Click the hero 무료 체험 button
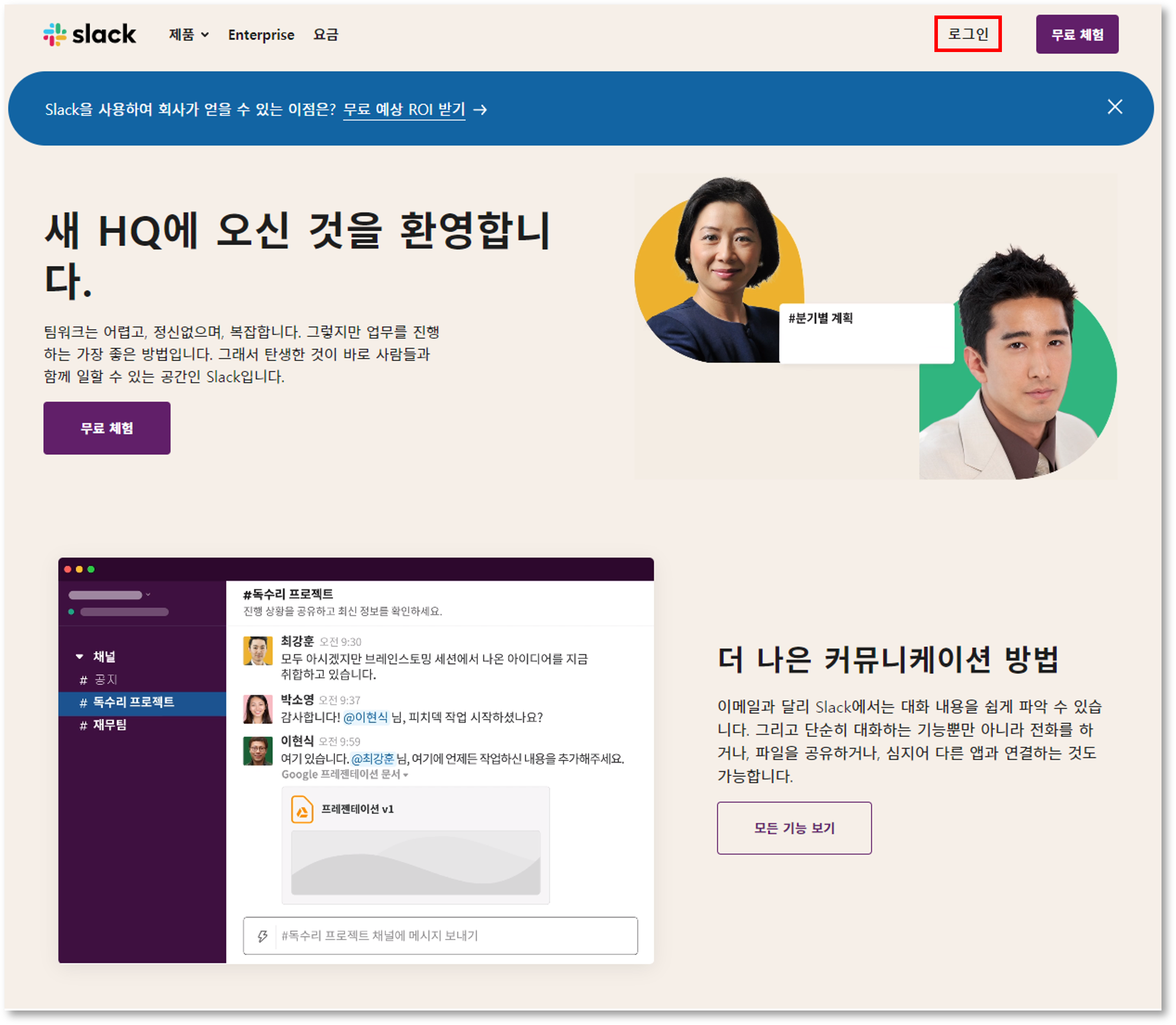The image size is (1176, 1025). click(107, 428)
